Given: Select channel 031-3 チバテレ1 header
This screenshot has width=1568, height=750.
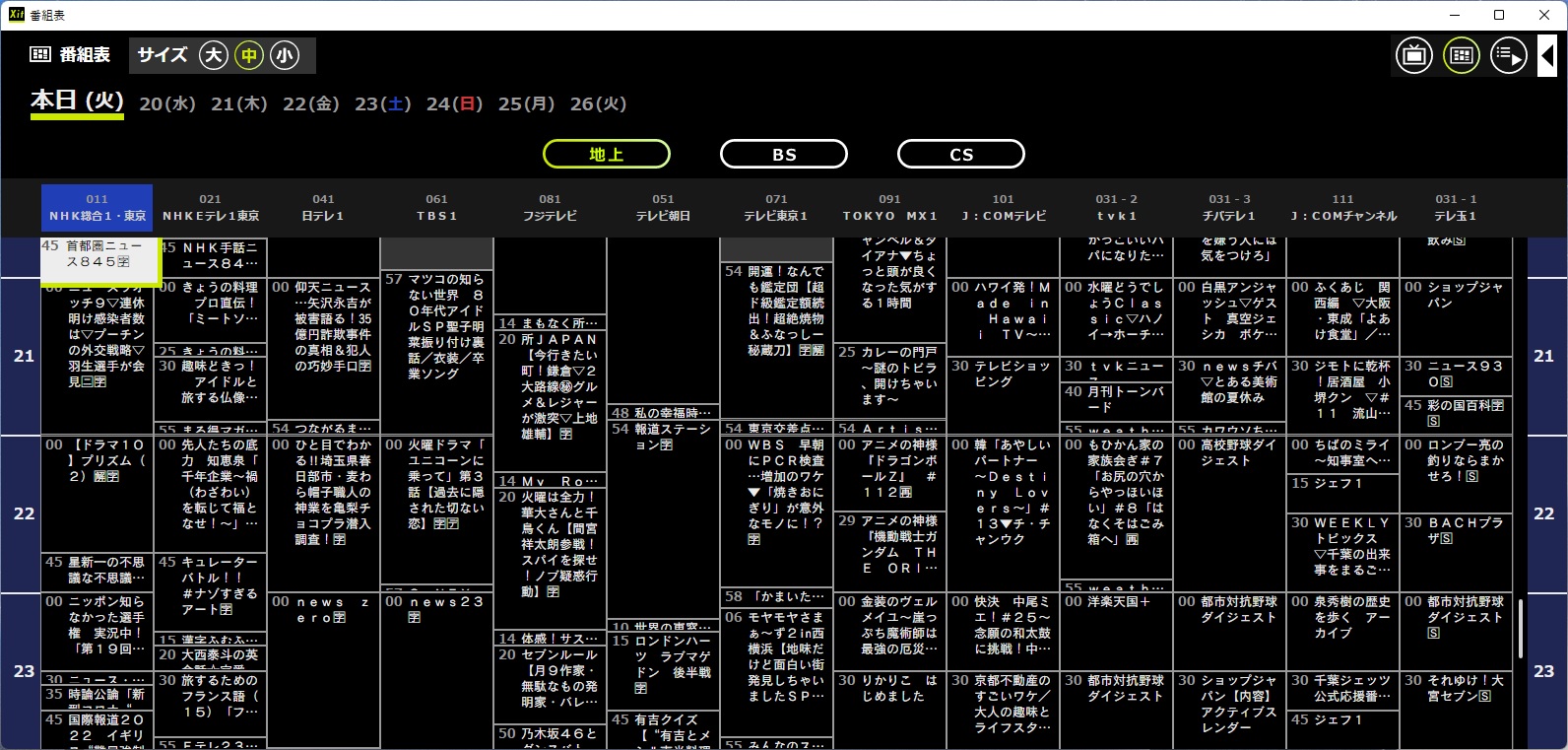Looking at the screenshot, I should pos(1230,208).
